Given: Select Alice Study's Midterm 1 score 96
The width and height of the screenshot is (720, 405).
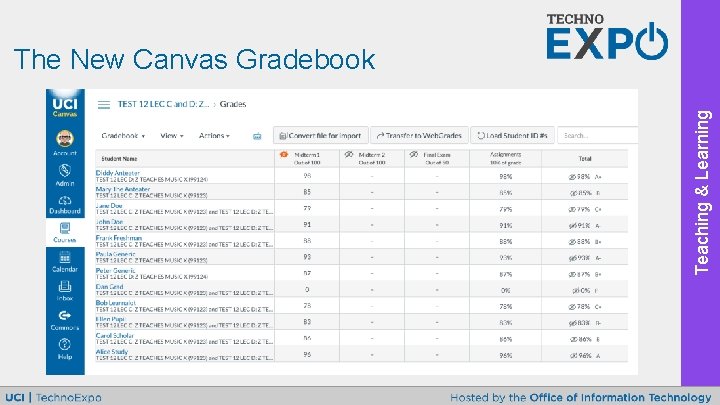Looking at the screenshot, I should point(307,355).
